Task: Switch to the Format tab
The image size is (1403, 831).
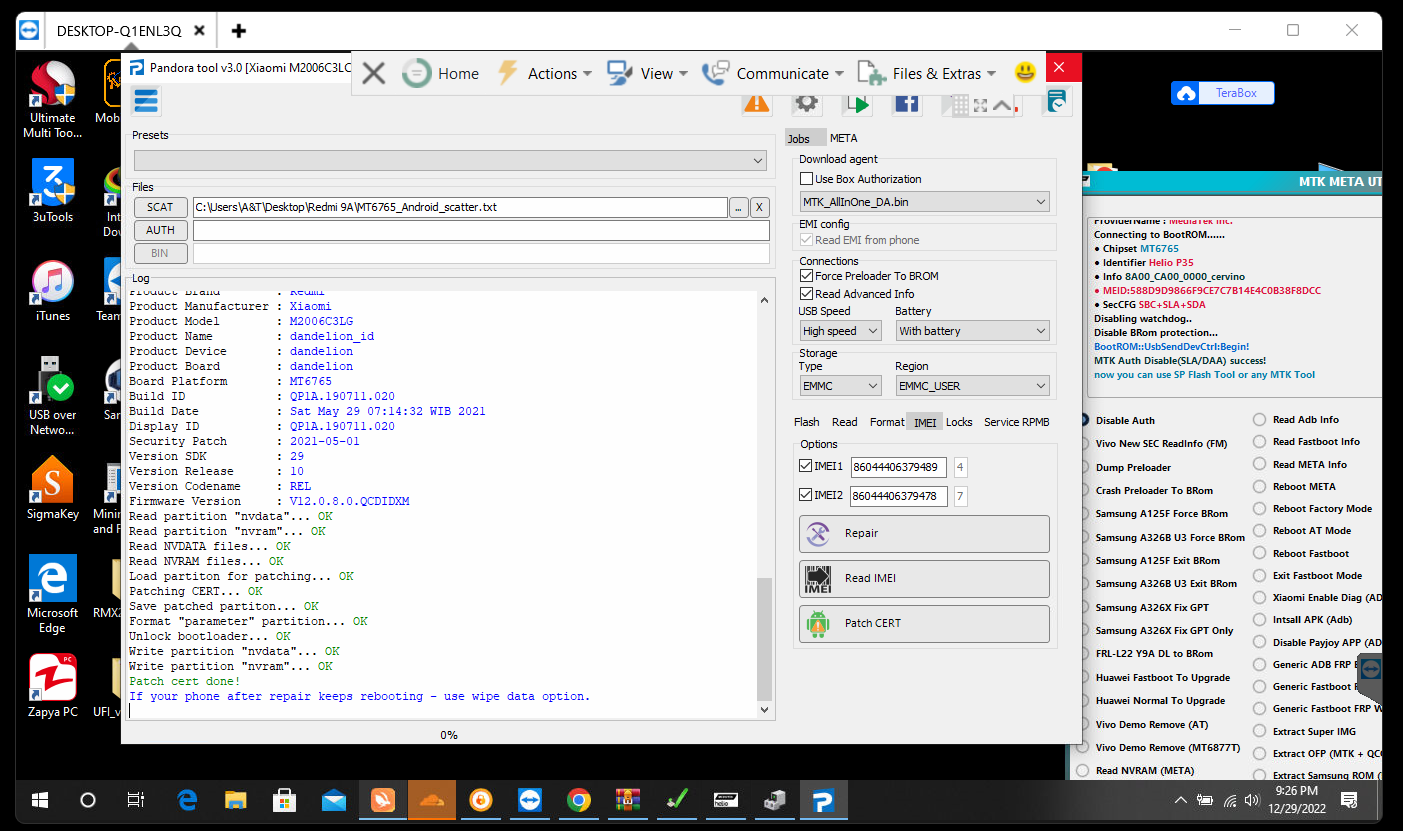Action: tap(887, 422)
